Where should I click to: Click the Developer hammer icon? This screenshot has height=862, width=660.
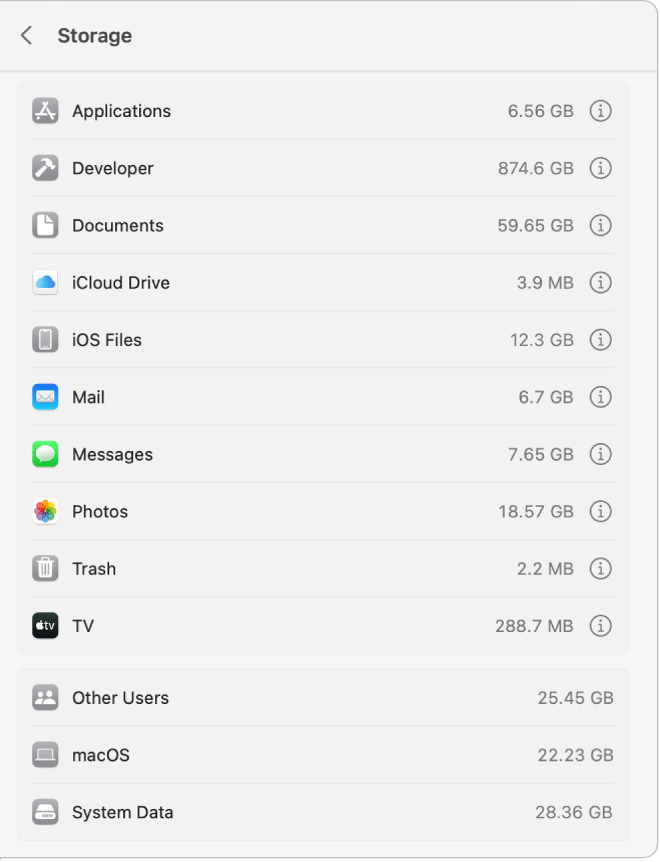point(44,168)
